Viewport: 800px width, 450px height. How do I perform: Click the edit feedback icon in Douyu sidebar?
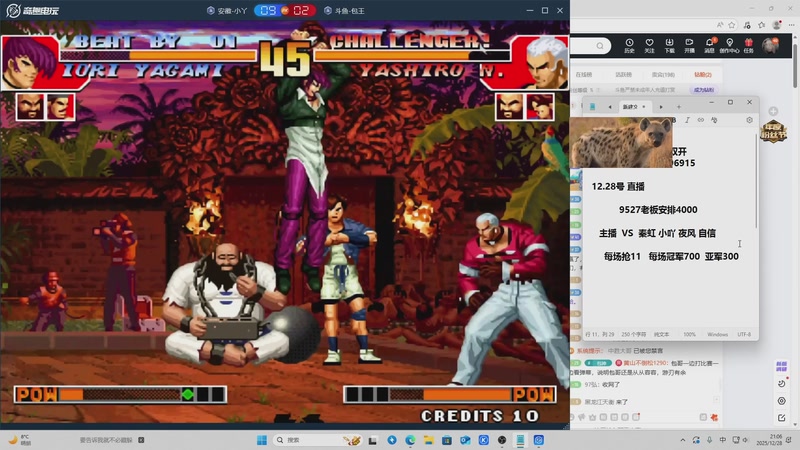pos(781,418)
